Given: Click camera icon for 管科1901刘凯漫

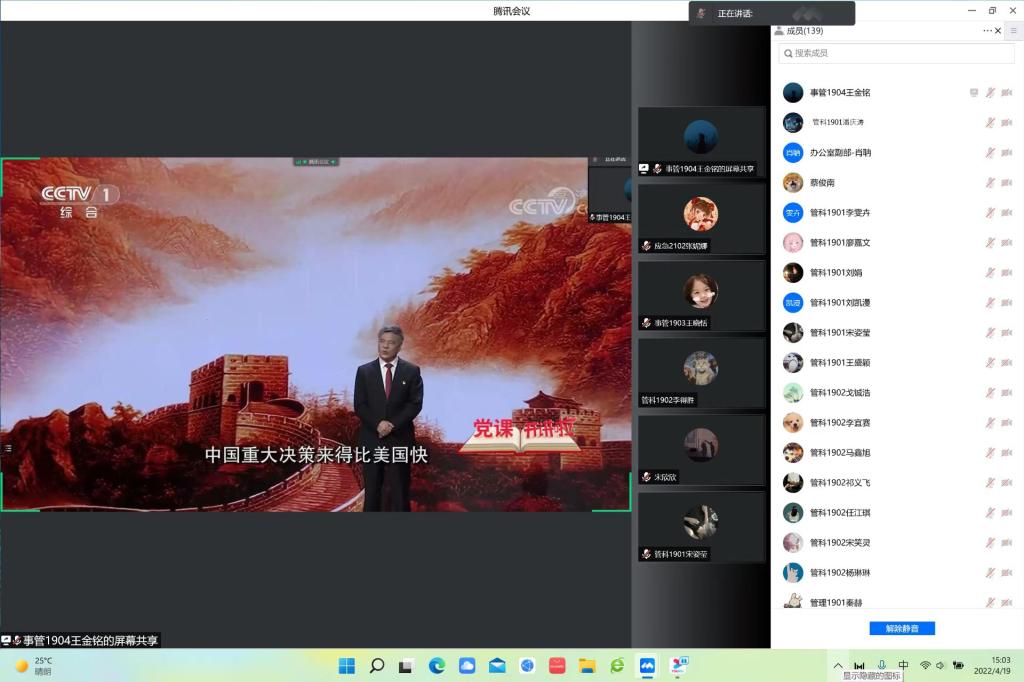Looking at the screenshot, I should point(1006,303).
